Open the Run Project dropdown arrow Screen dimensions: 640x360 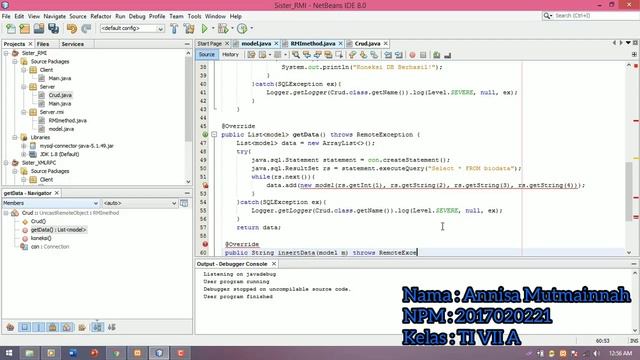pos(213,29)
